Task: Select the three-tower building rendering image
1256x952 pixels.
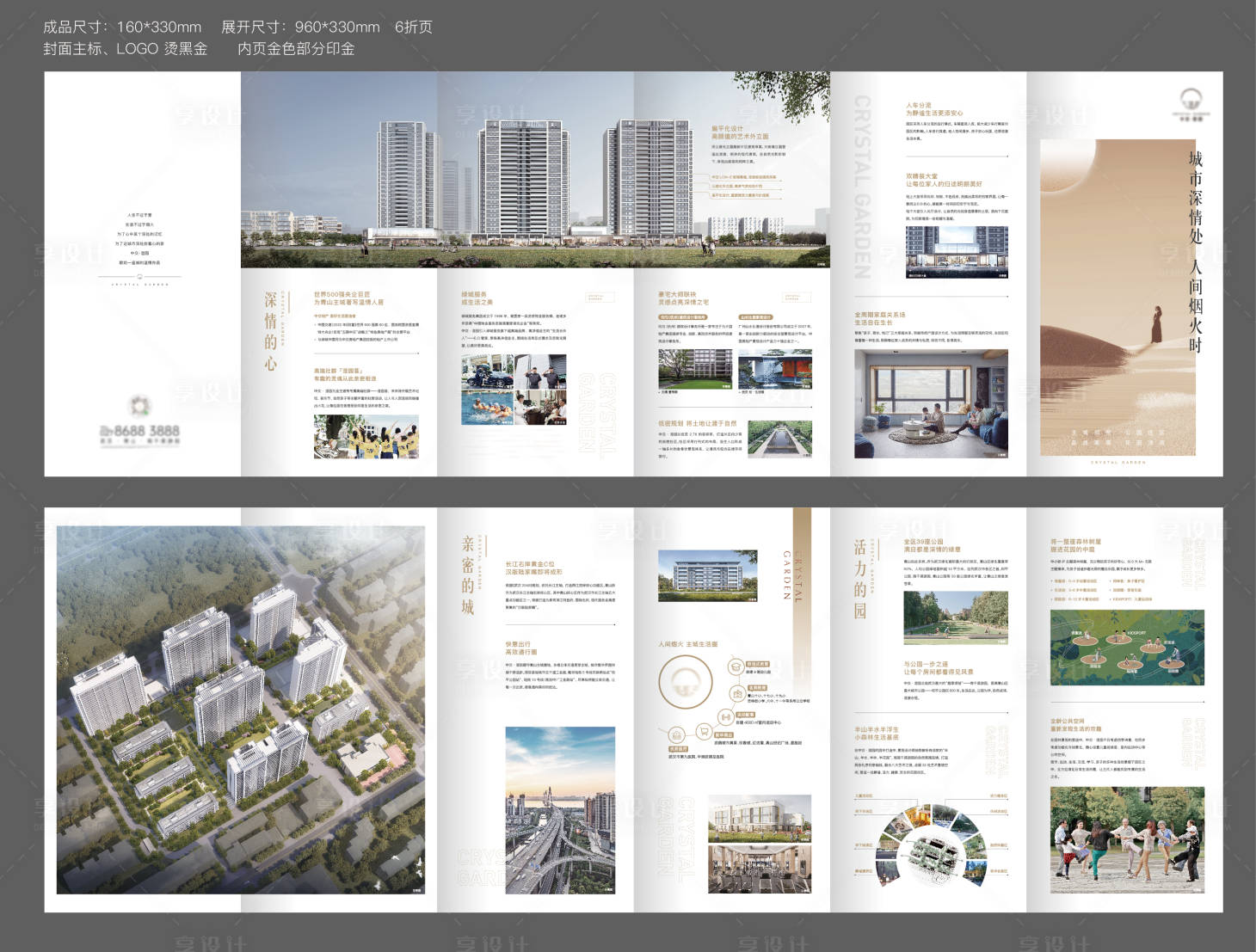Action: pos(535,170)
